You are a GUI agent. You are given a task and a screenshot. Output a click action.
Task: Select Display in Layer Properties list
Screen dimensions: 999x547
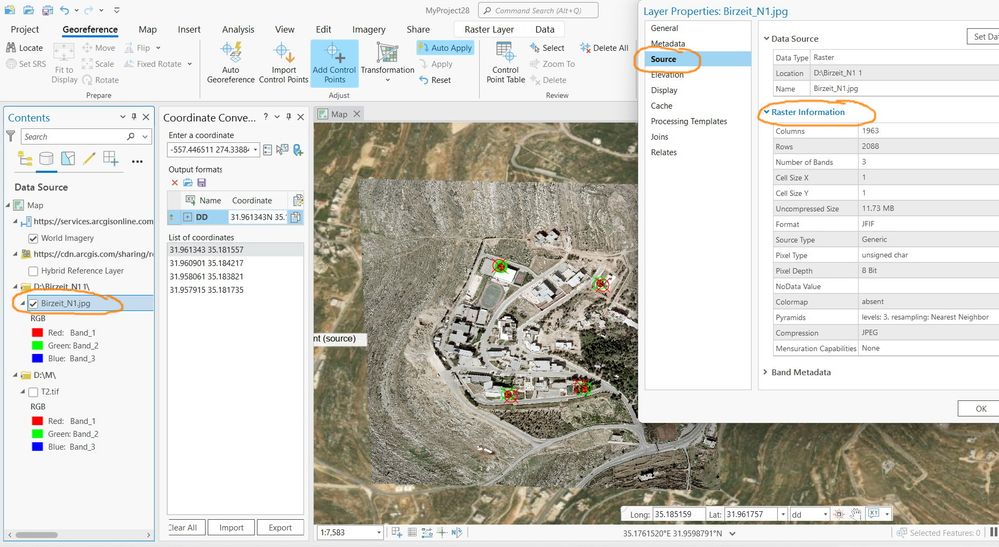(x=664, y=90)
